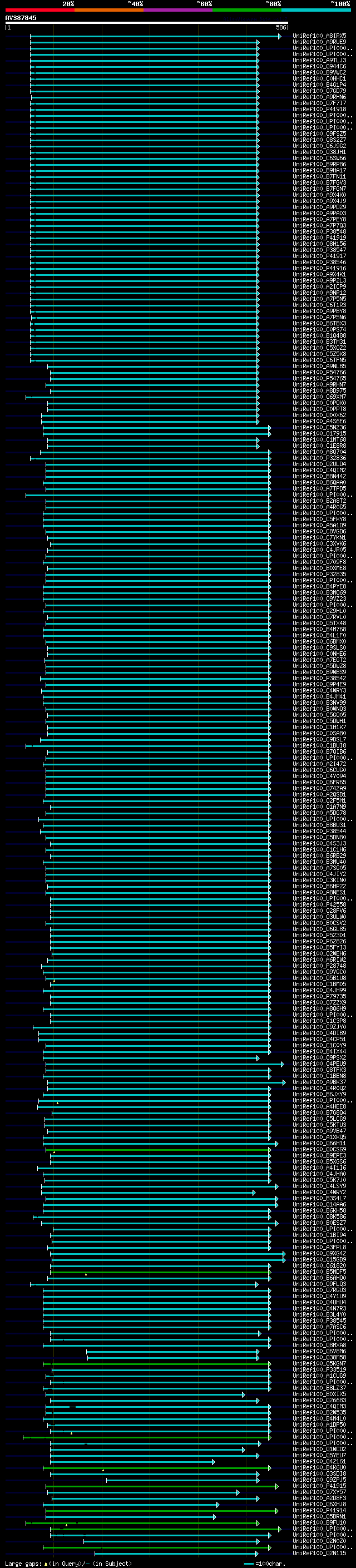Viewport: 356px width, 1568px height.
Task: Select the UniRef100_P38544 label
Action: [319, 831]
